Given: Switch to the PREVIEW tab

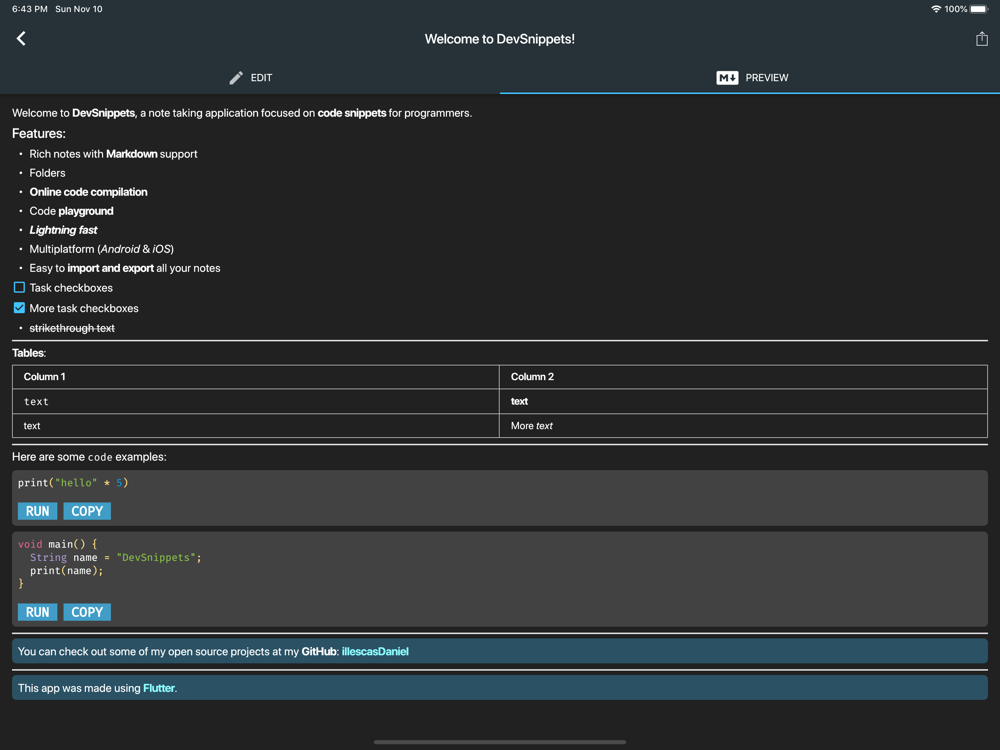Looking at the screenshot, I should tap(750, 78).
